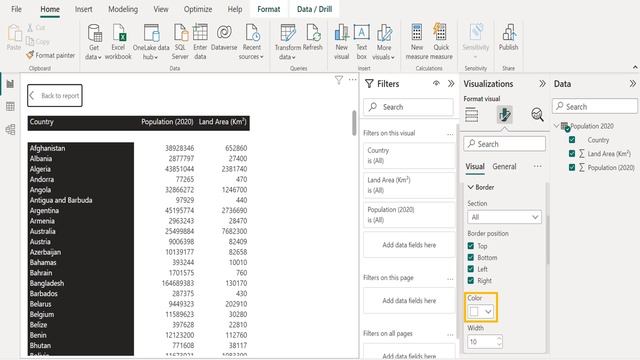Click the Data pane search box
Viewport: 640px width, 360px height.
tap(595, 107)
